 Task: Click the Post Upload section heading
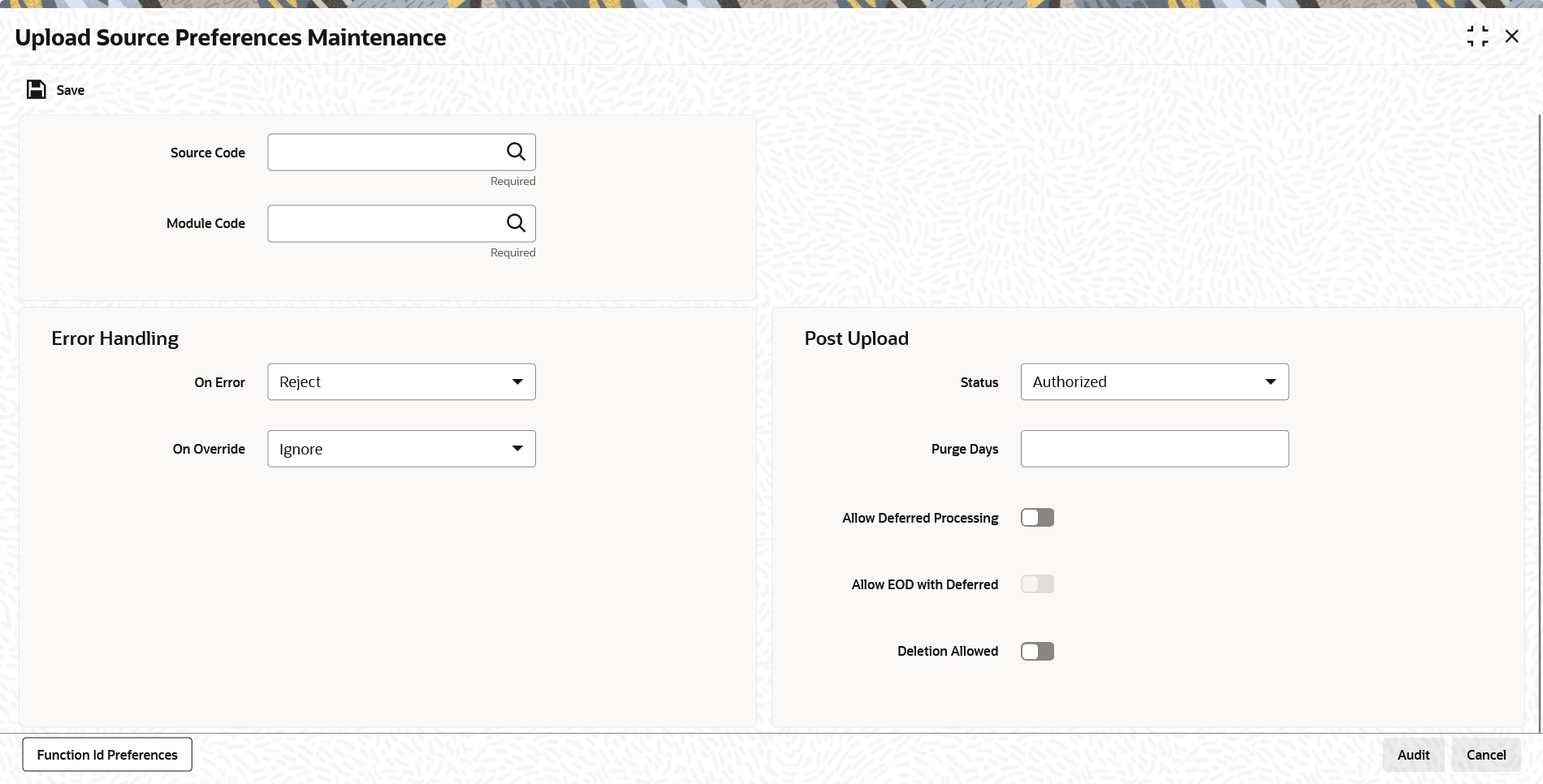[856, 338]
